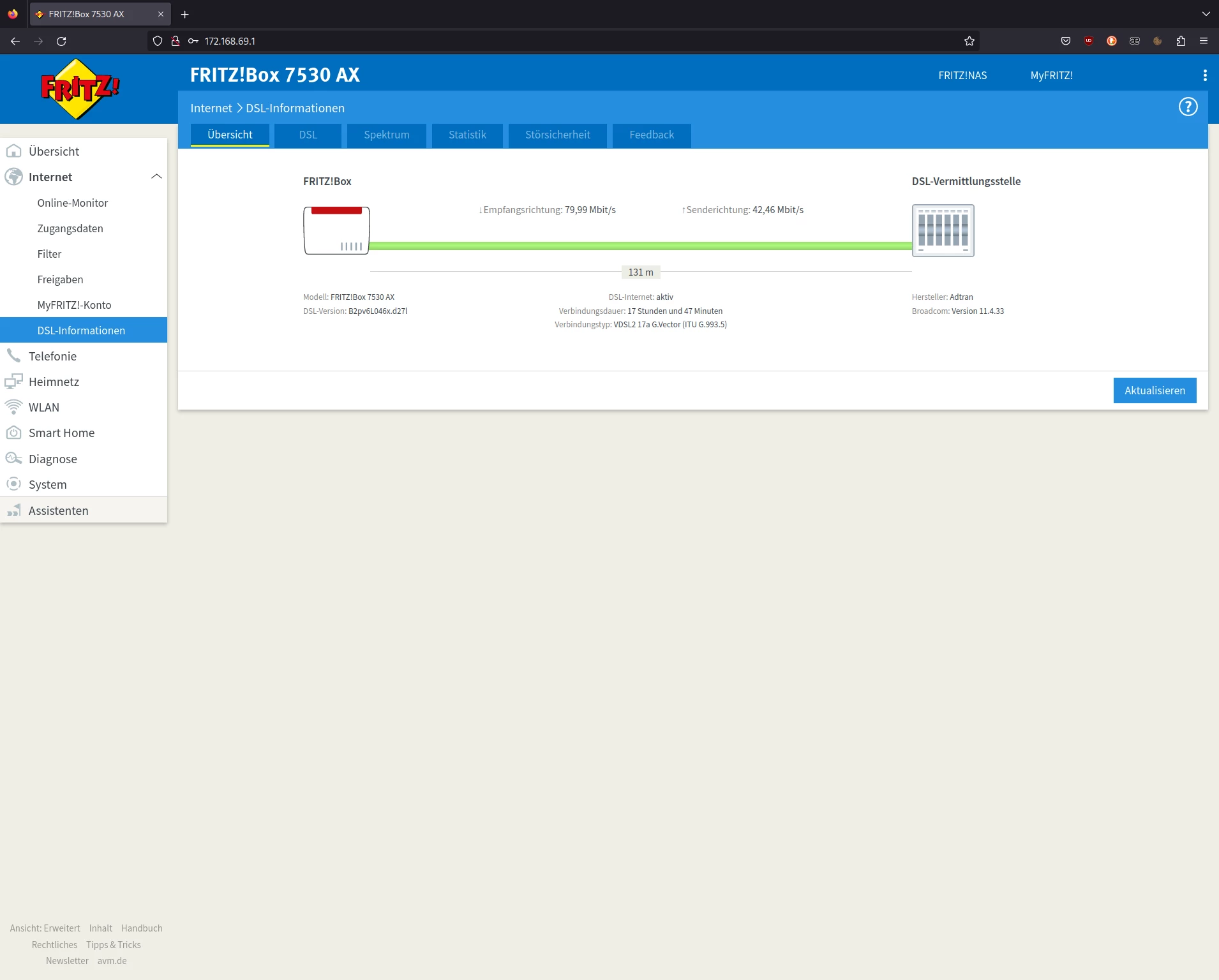Image resolution: width=1219 pixels, height=980 pixels.
Task: Switch to the DSL tab
Action: pos(308,135)
